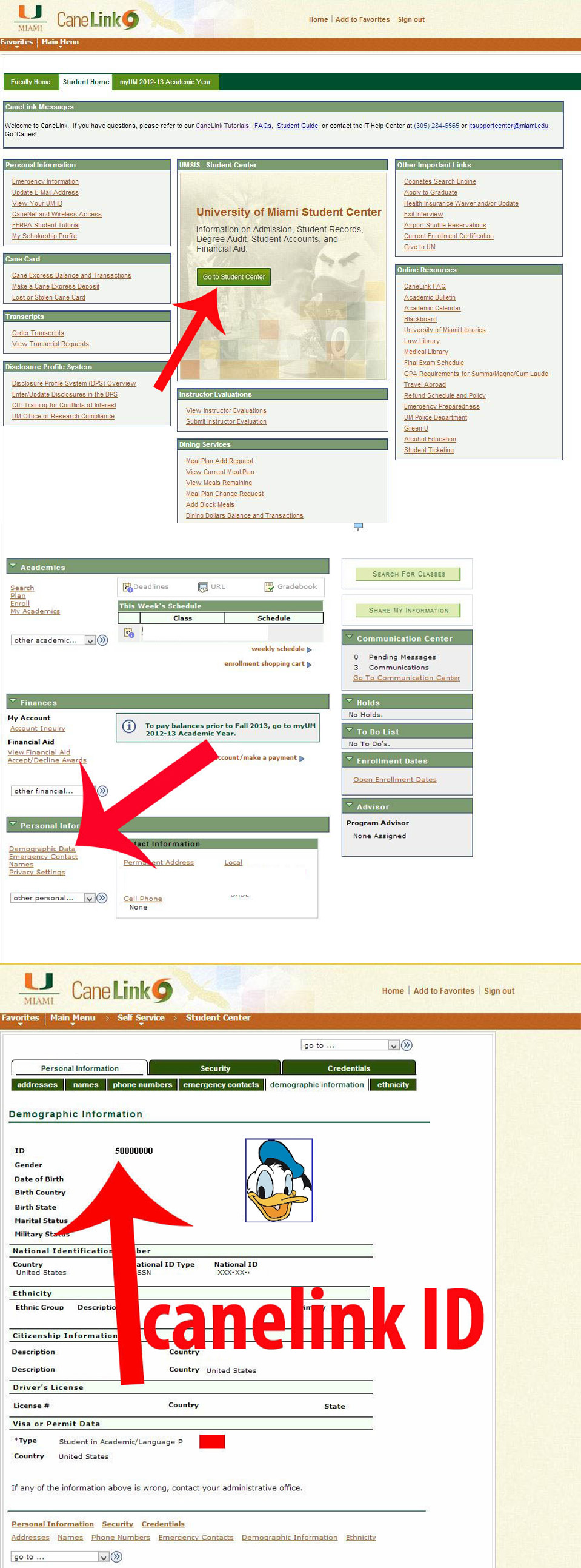This screenshot has width=581, height=1568.
Task: Select the phone numbers sub-tab
Action: pos(142,1085)
